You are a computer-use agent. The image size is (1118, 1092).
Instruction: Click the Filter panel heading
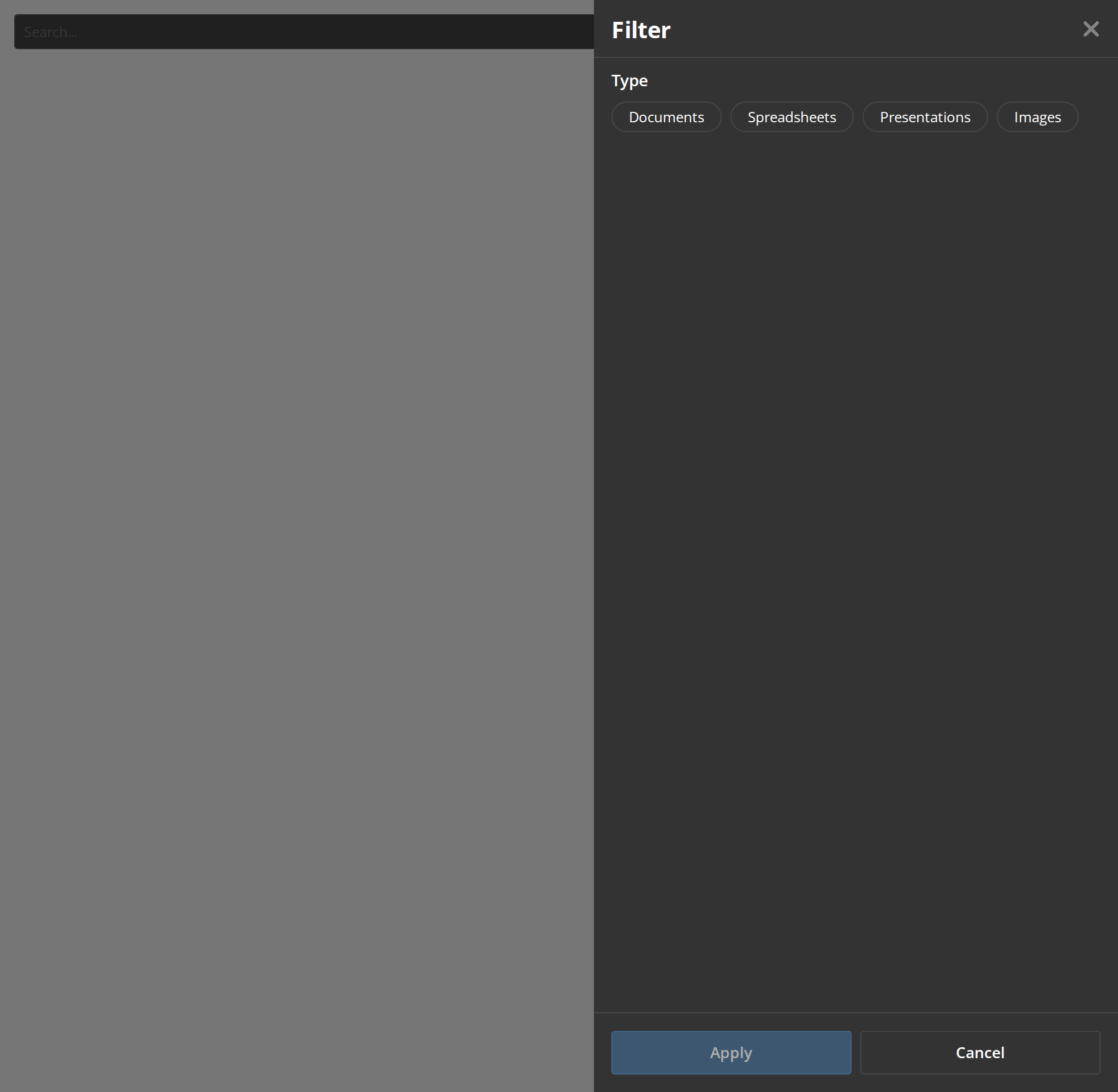point(641,30)
